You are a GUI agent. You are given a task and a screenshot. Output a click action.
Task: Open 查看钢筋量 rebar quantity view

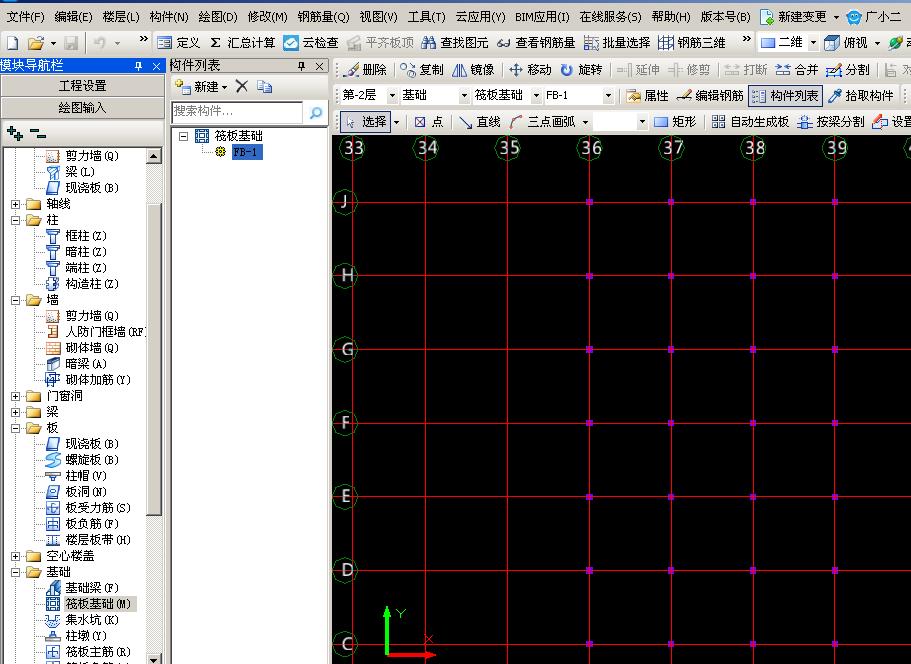[536, 42]
